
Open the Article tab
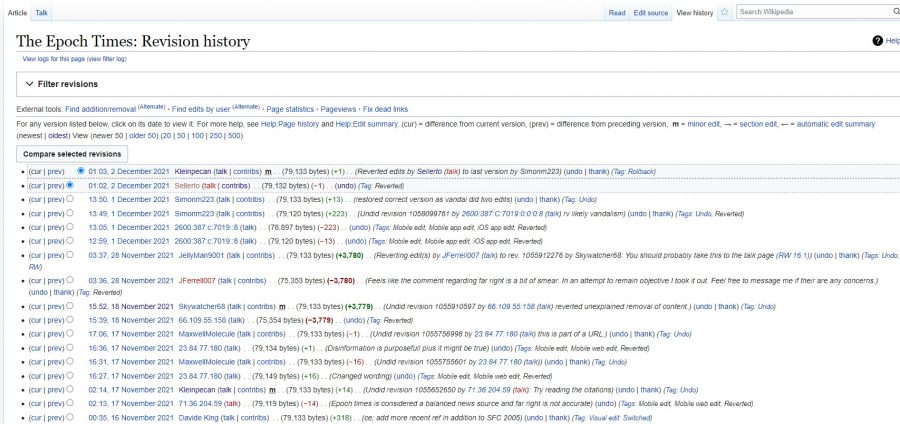point(17,13)
